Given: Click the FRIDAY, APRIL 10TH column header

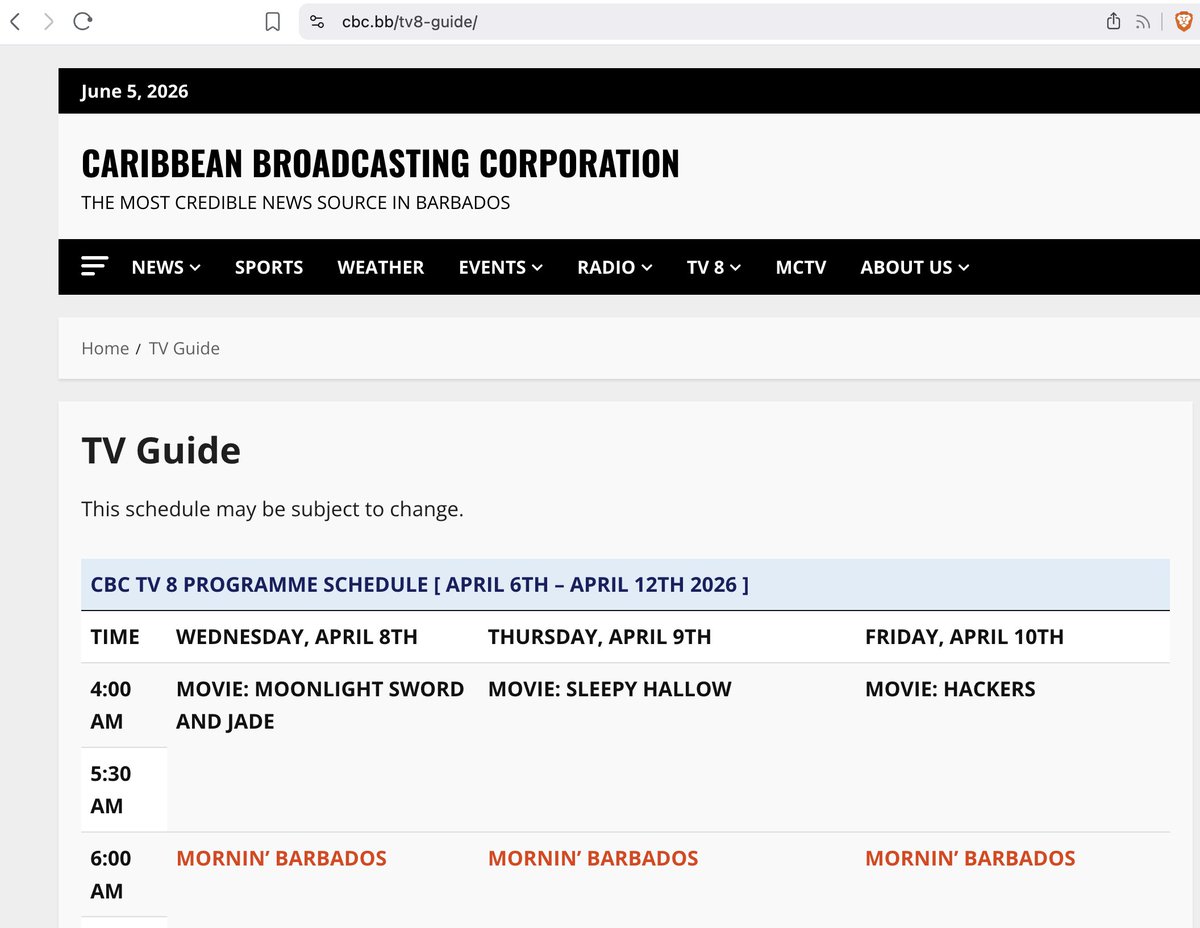Looking at the screenshot, I should [x=964, y=636].
